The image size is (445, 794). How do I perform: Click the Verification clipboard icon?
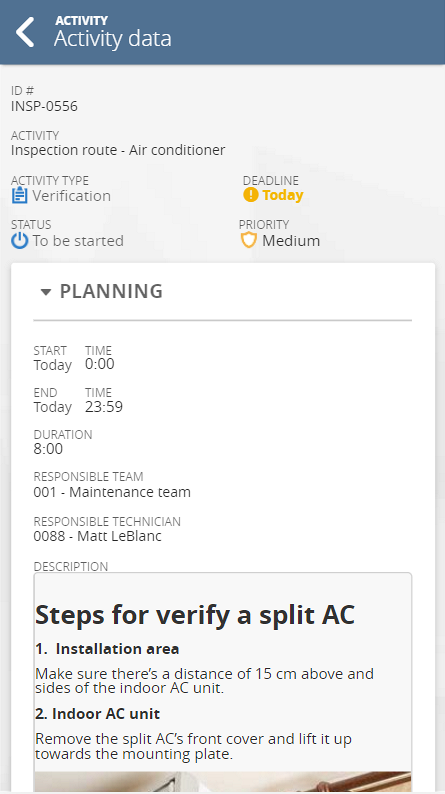tap(19, 195)
